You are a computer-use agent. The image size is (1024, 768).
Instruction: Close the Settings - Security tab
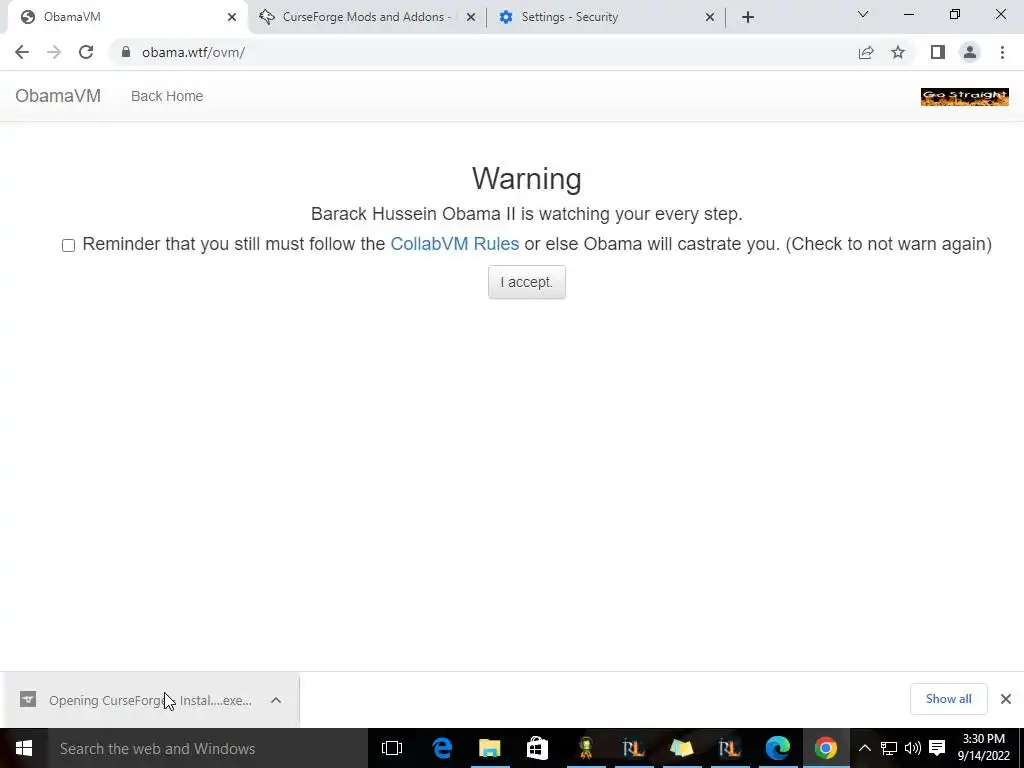(x=710, y=17)
